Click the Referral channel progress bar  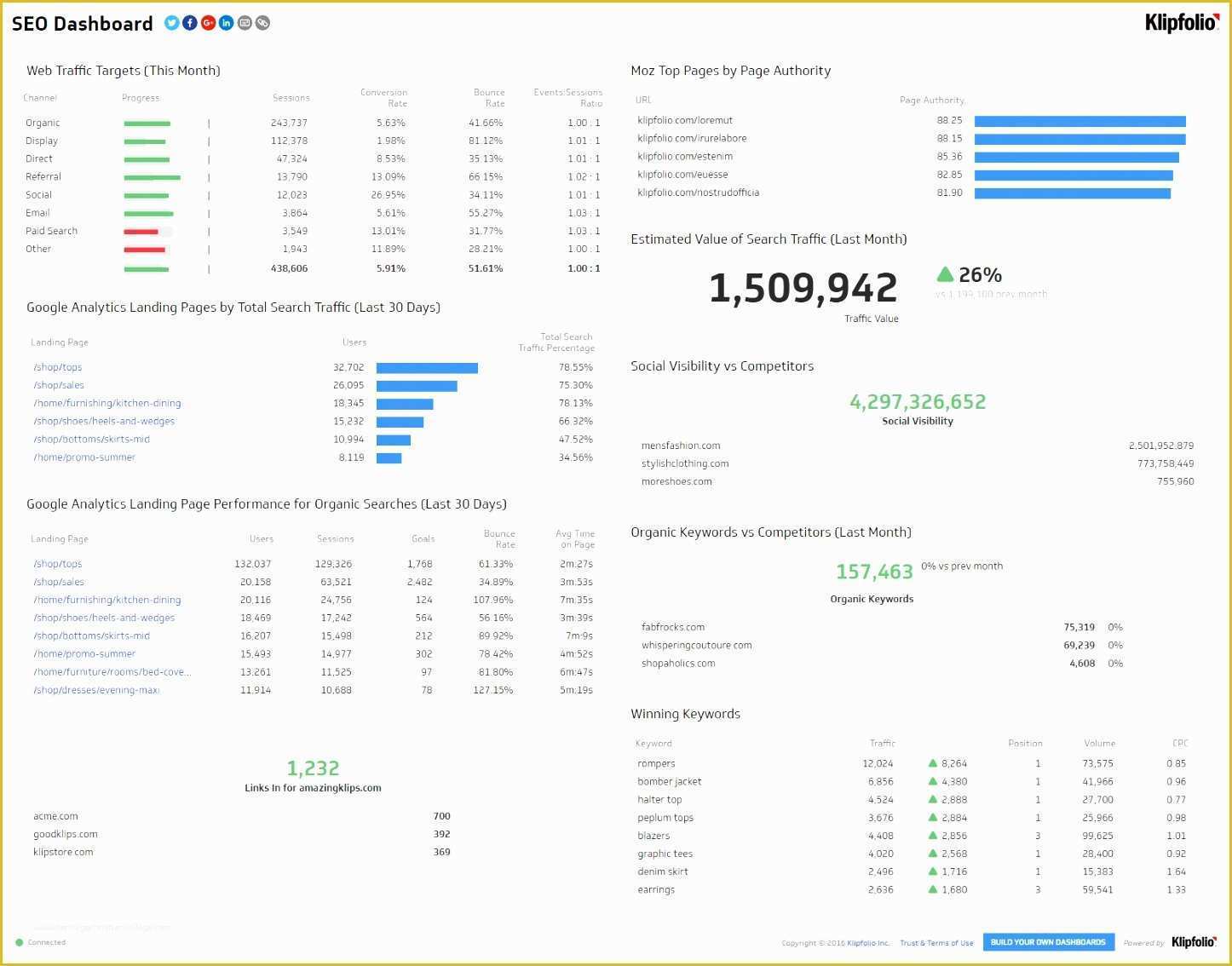pyautogui.click(x=152, y=177)
